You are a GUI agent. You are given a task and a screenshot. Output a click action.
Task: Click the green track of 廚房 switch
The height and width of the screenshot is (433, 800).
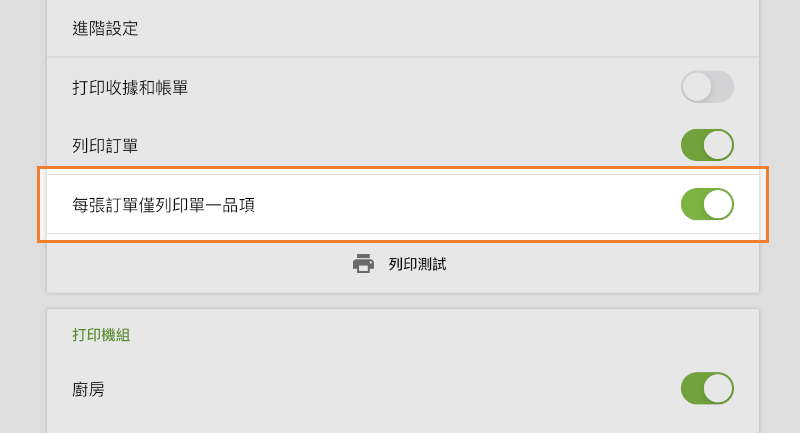pyautogui.click(x=691, y=388)
